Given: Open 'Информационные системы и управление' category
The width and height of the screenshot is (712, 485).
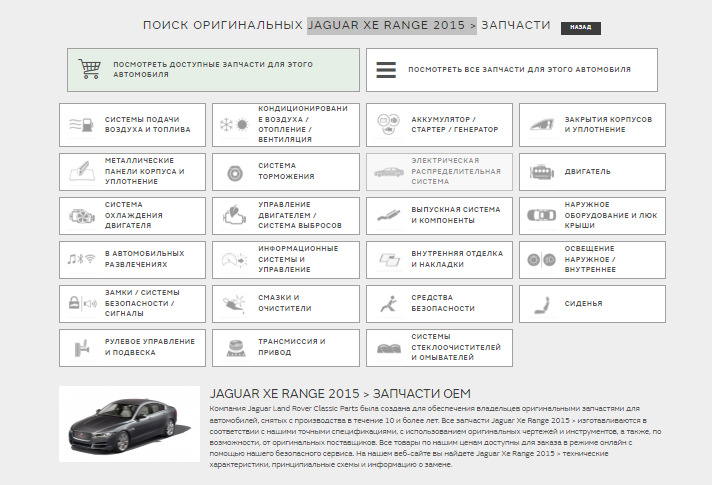Looking at the screenshot, I should tap(286, 260).
